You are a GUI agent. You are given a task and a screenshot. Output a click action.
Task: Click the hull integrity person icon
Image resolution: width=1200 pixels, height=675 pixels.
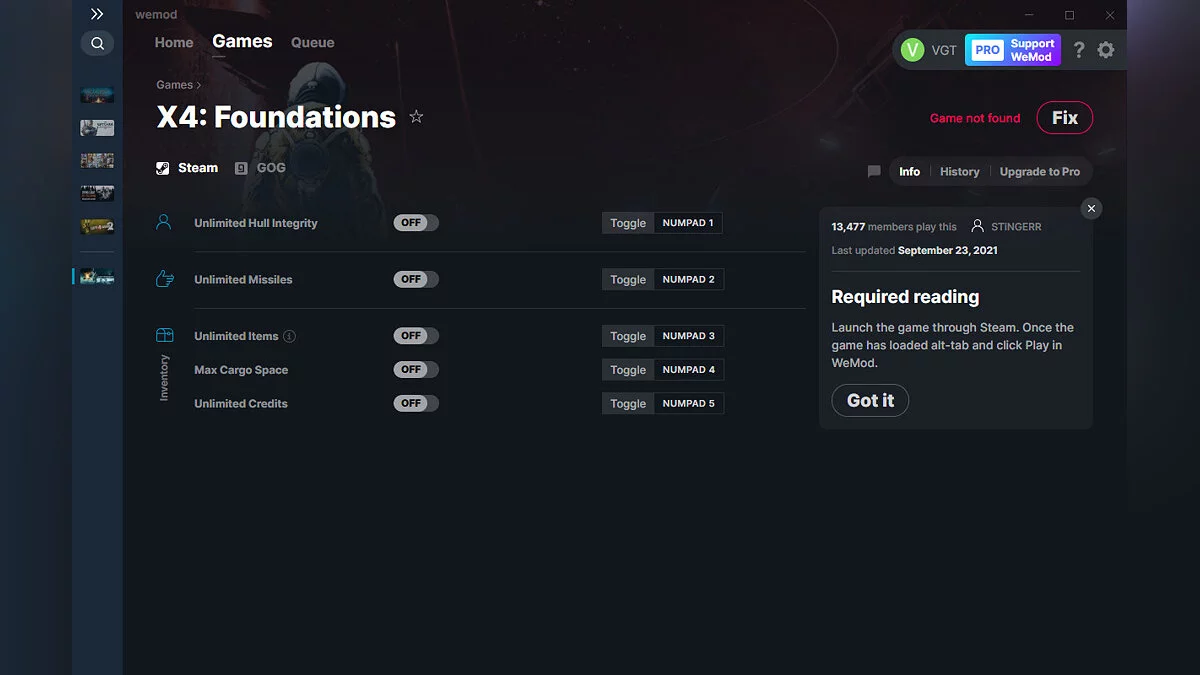[163, 222]
